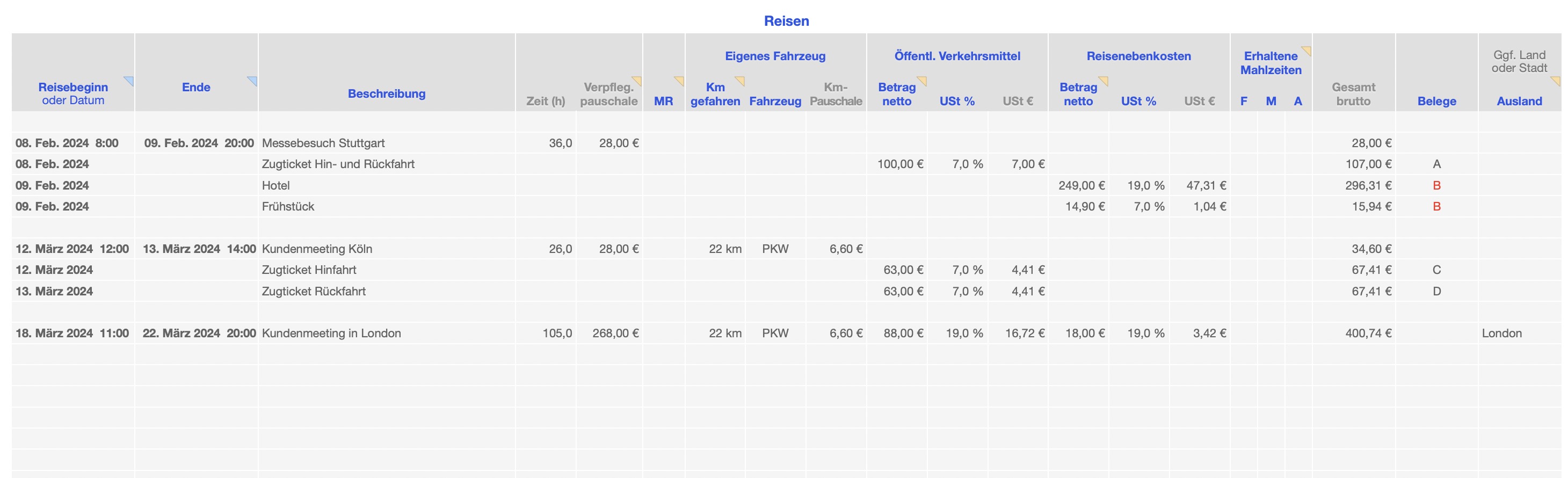Select the Eigenes Fahrzeug group header
The height and width of the screenshot is (478, 1568).
(775, 56)
